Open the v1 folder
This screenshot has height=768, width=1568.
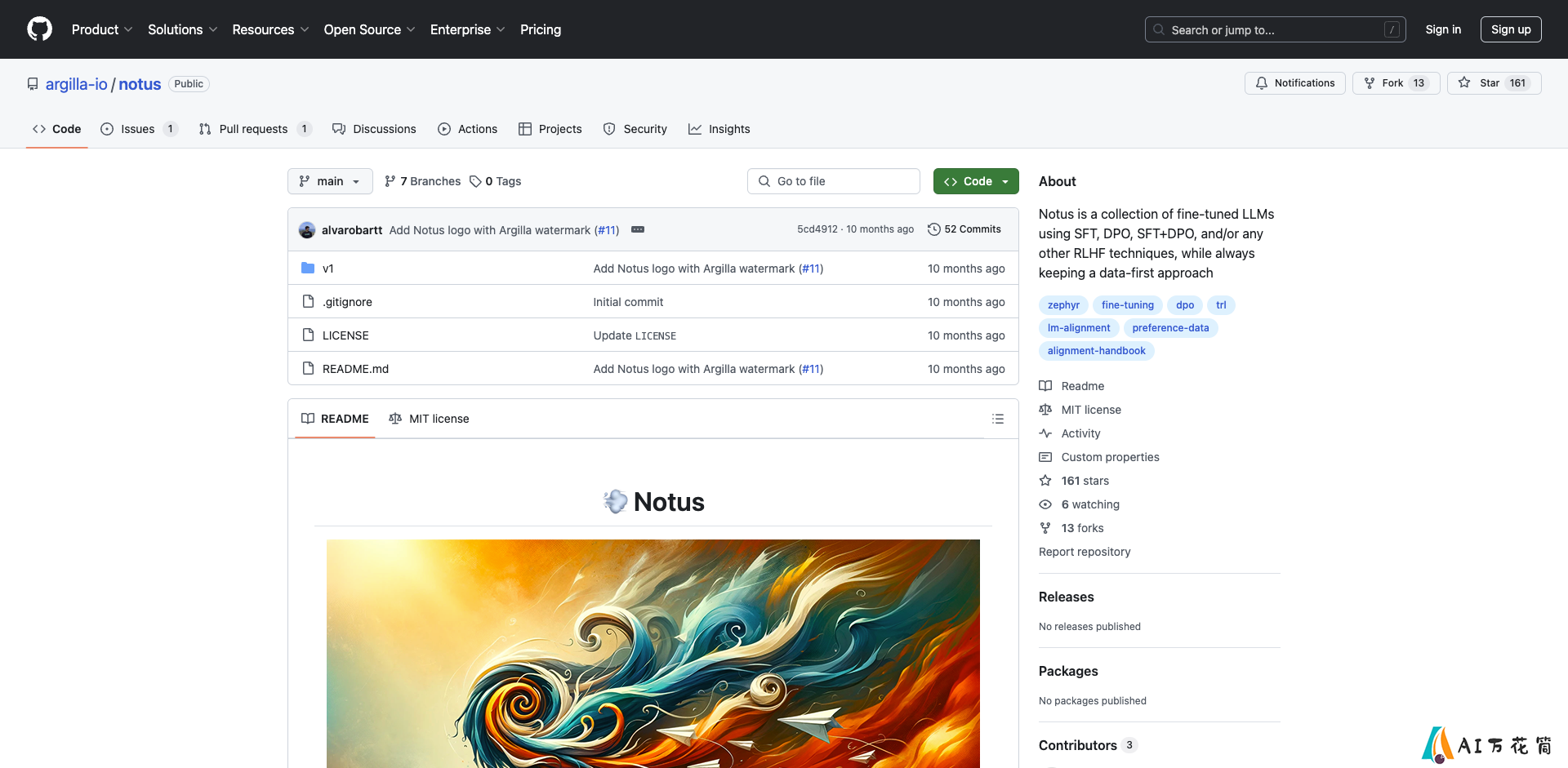click(327, 269)
